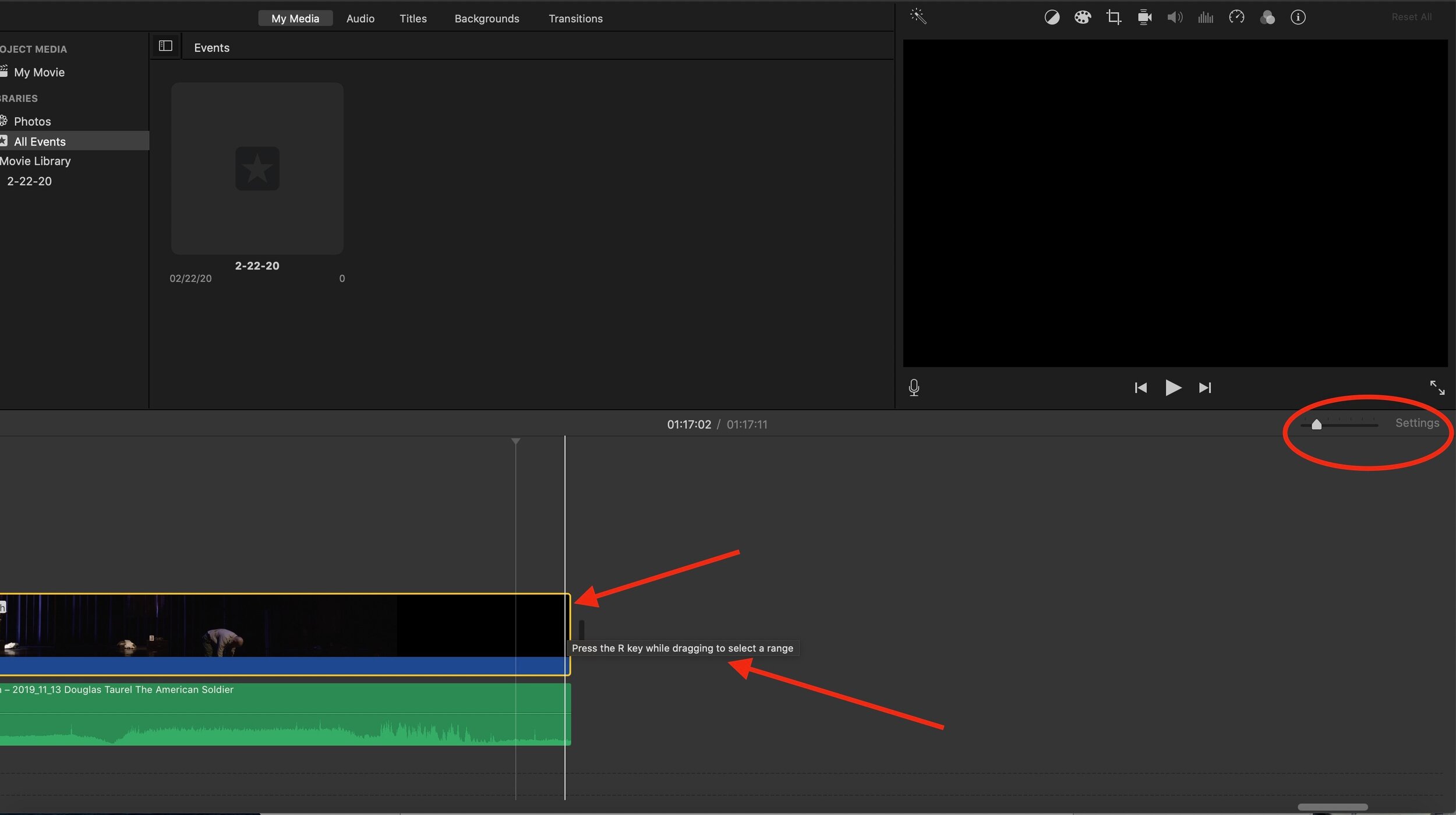Click Reset All adjustments button
The image size is (1456, 815).
(1412, 17)
